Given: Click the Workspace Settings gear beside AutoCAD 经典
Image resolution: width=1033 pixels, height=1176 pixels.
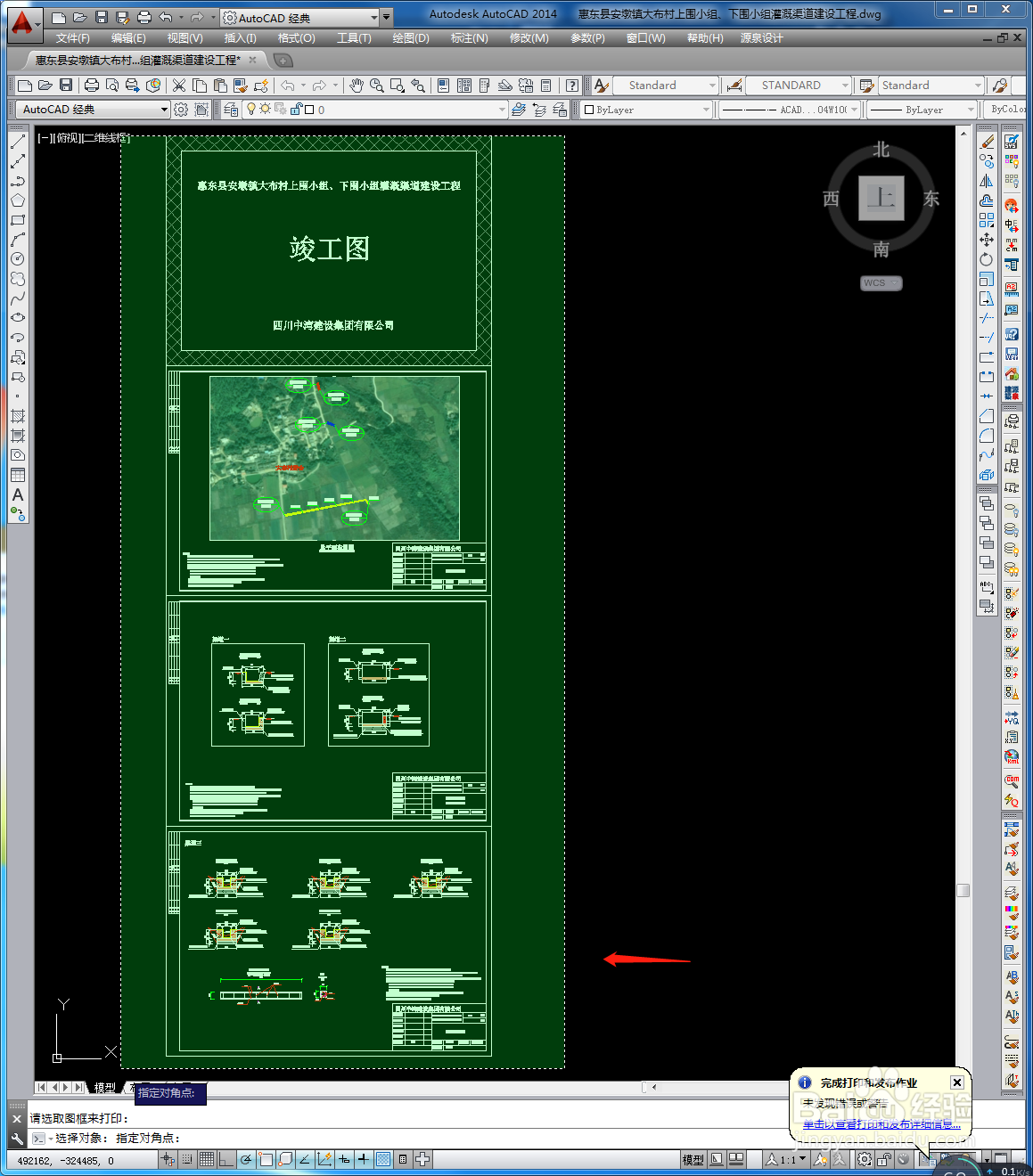Looking at the screenshot, I should coord(181,110).
